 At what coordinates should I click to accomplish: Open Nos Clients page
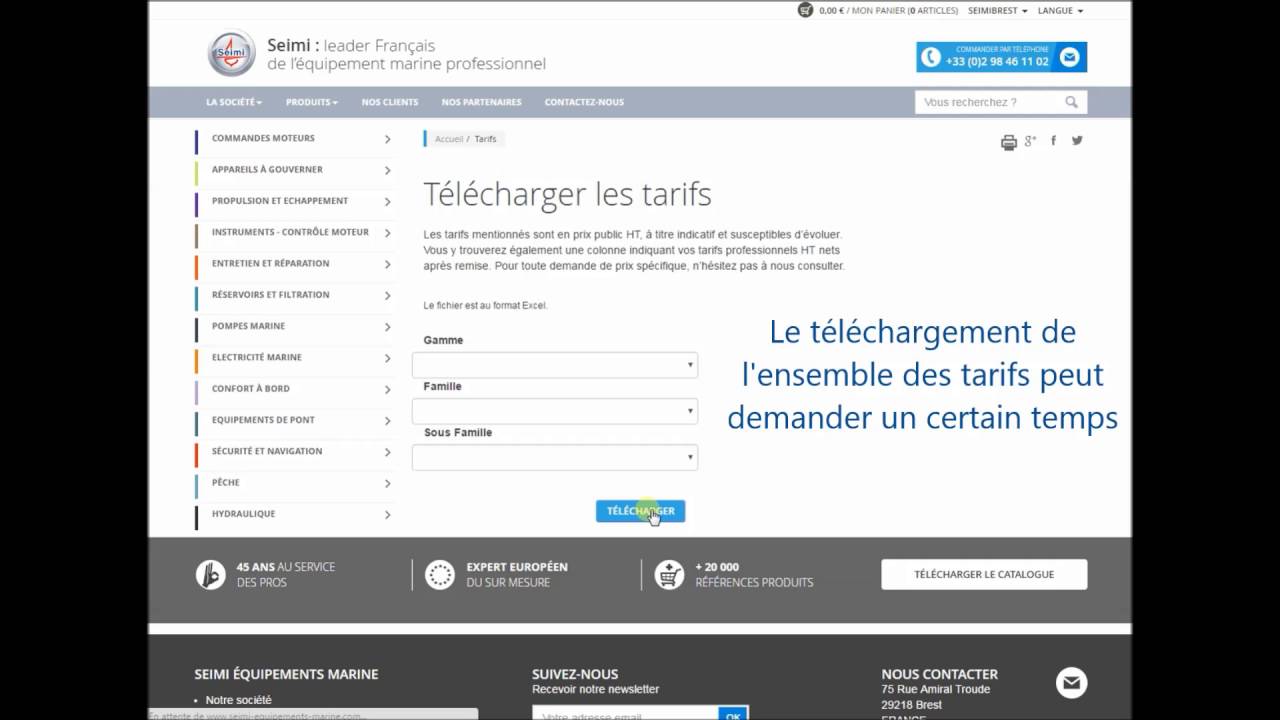pos(390,102)
